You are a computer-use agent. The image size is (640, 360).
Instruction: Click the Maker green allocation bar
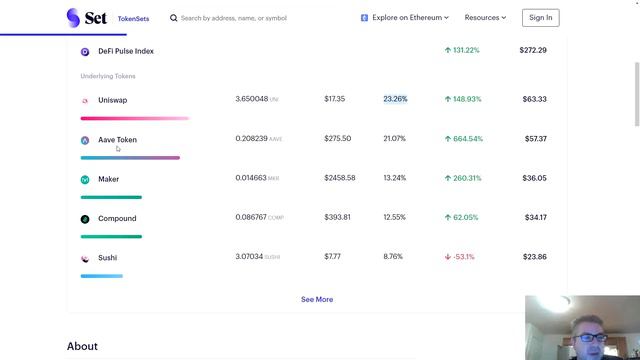111,197
